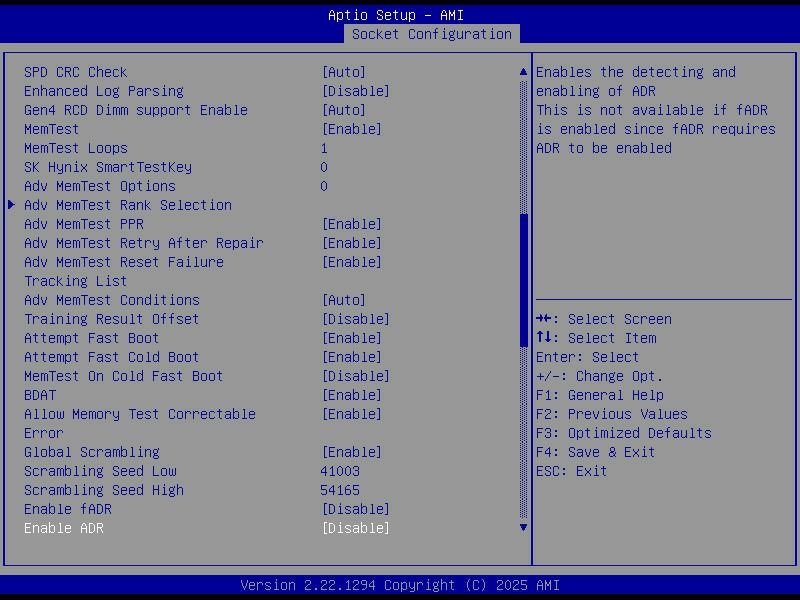
Task: Select the Adv MemTest Conditions label
Action: [112, 300]
